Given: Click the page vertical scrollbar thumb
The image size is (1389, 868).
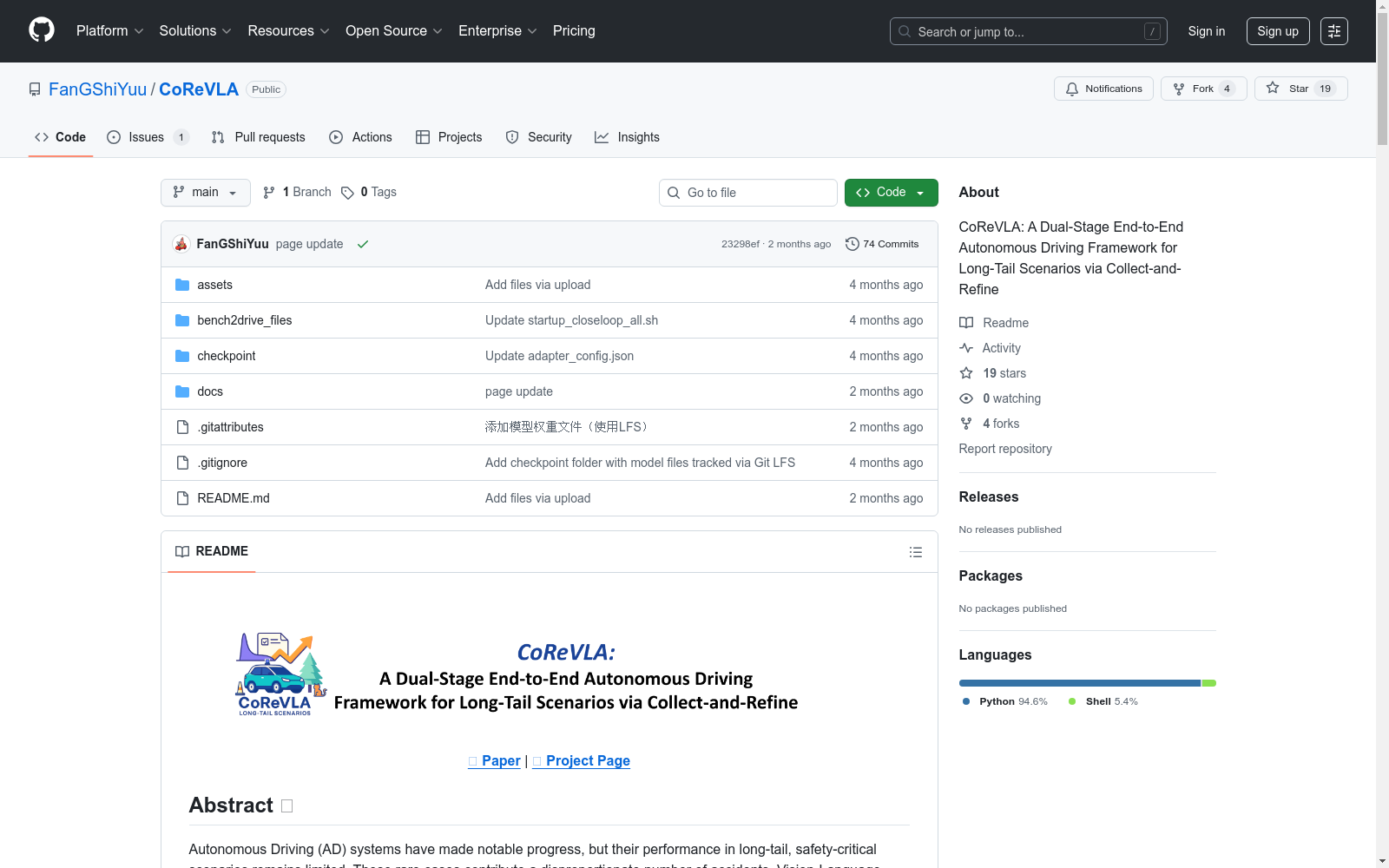Looking at the screenshot, I should (1382, 80).
